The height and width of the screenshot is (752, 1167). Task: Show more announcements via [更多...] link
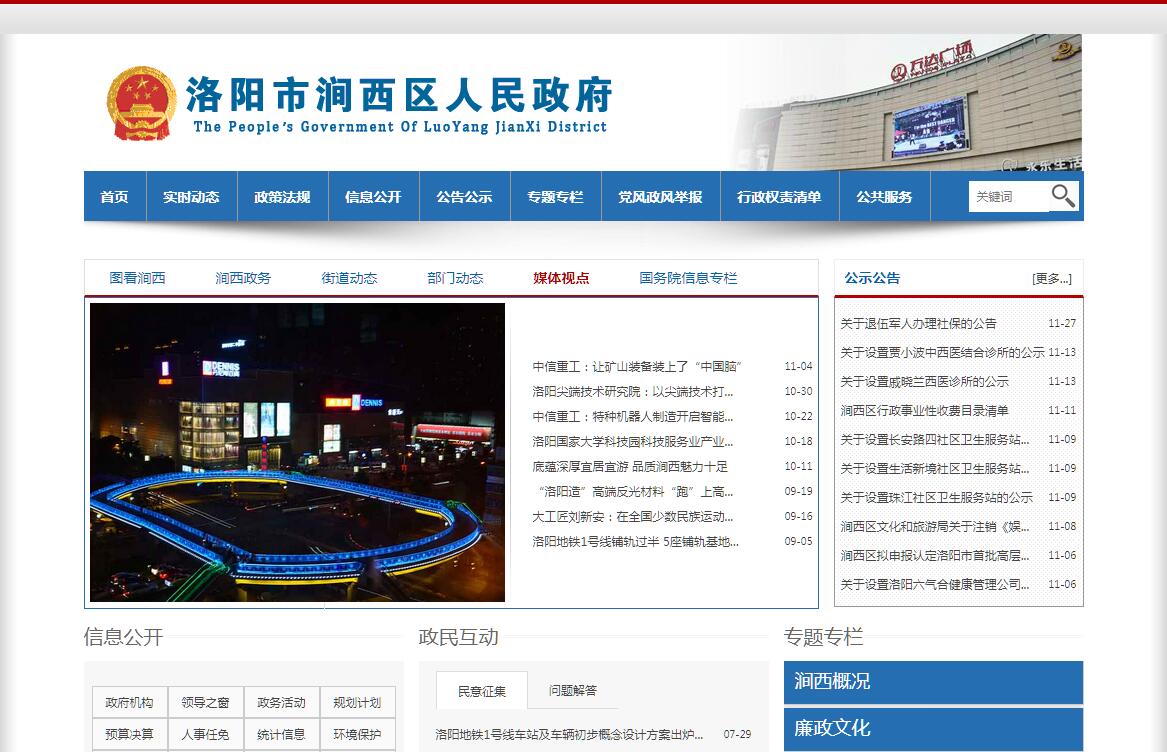1051,279
